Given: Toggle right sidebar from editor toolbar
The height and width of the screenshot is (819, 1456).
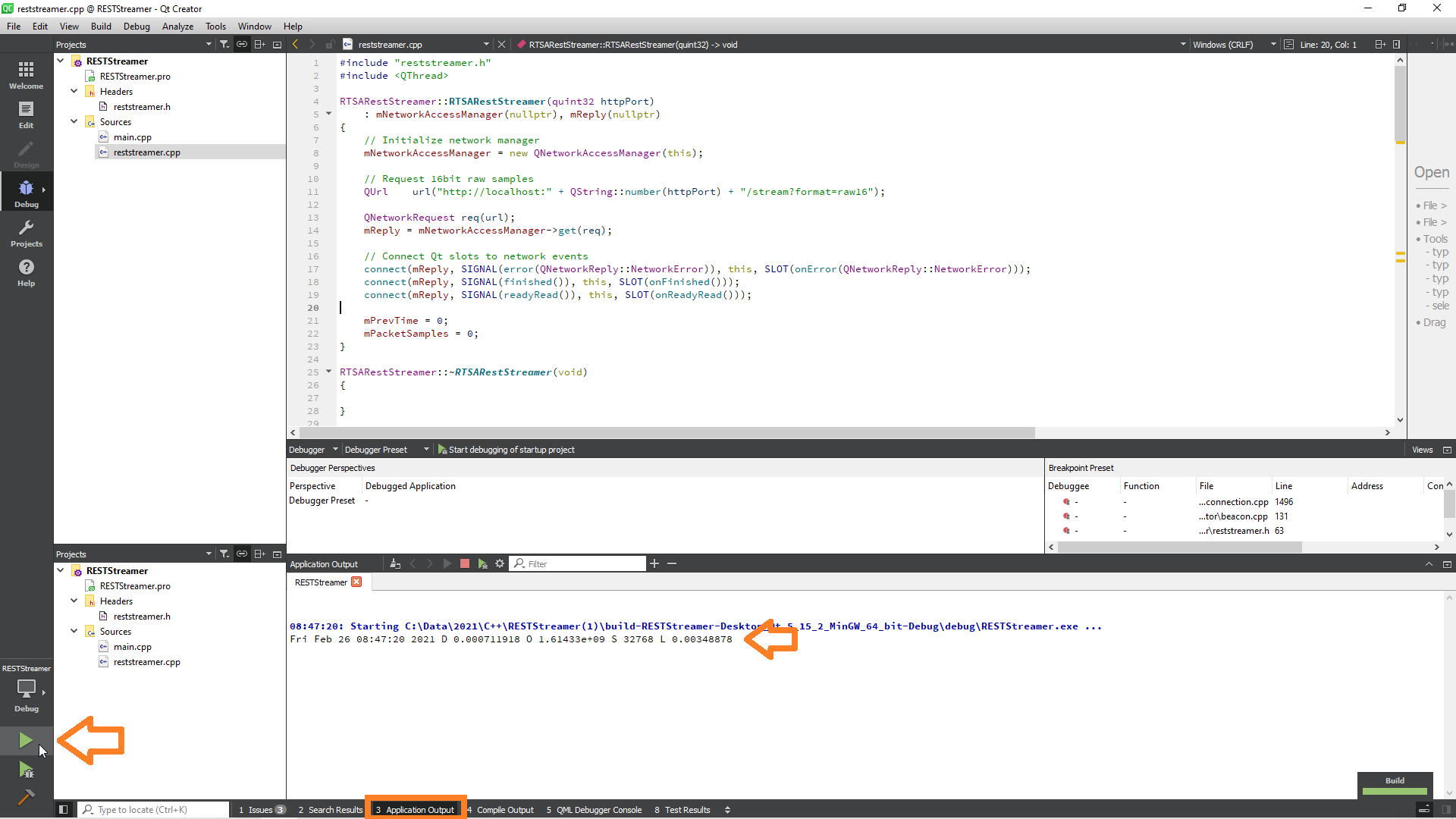Looking at the screenshot, I should 1397,44.
